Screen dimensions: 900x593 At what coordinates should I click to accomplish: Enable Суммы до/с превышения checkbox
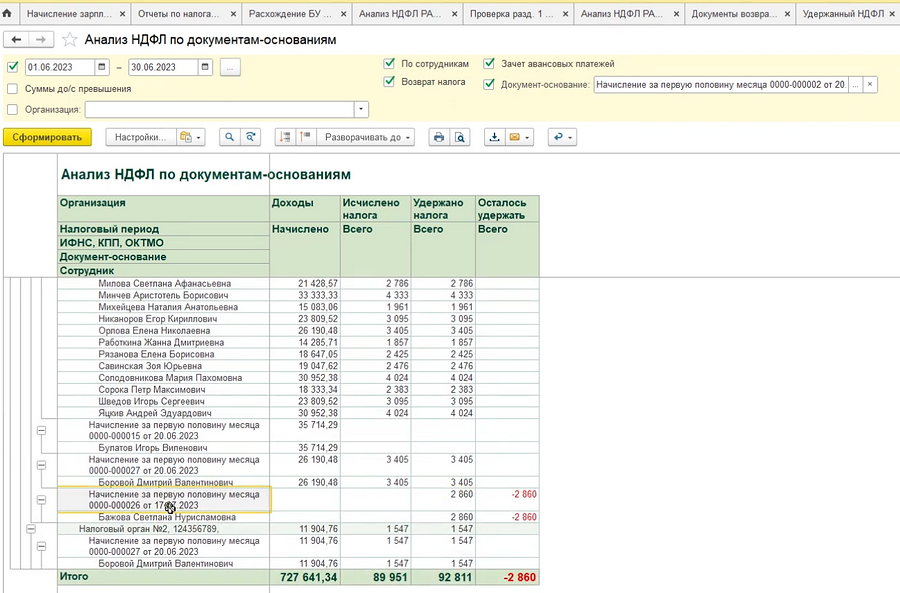point(13,89)
